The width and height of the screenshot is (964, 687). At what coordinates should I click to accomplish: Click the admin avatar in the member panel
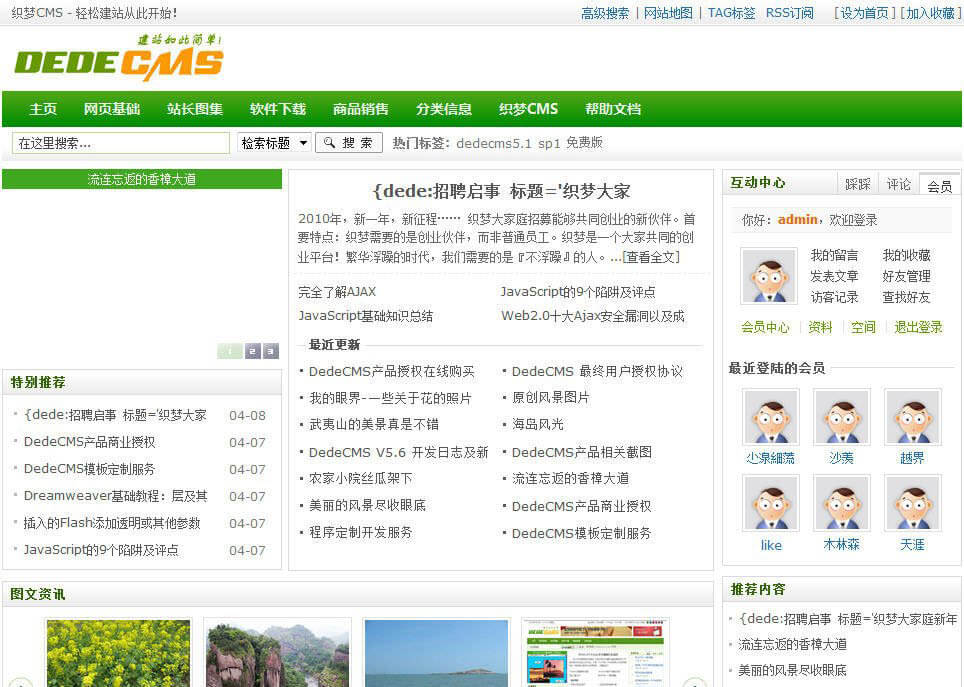(x=768, y=276)
